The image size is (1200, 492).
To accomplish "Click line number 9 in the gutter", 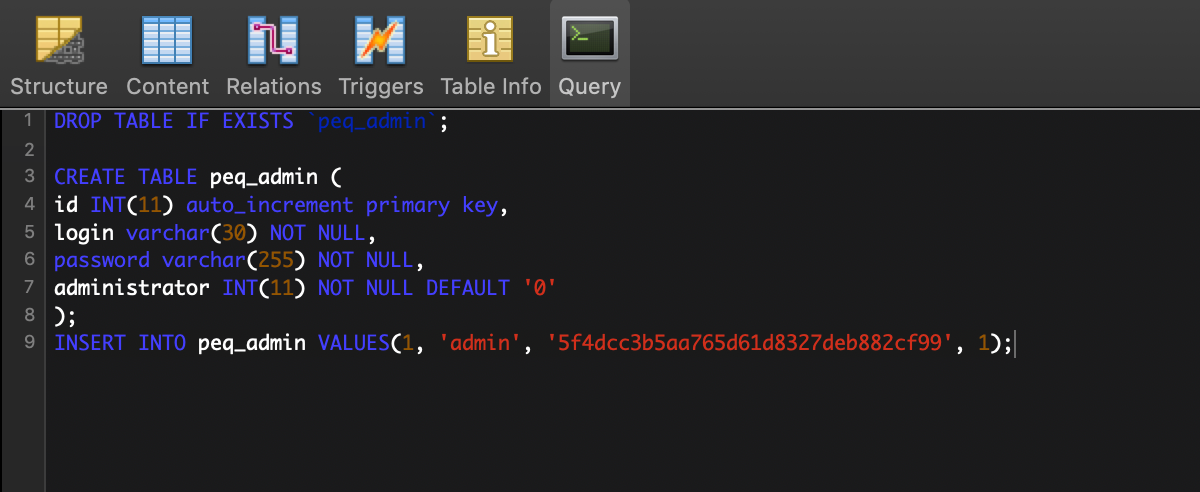I will coord(28,343).
